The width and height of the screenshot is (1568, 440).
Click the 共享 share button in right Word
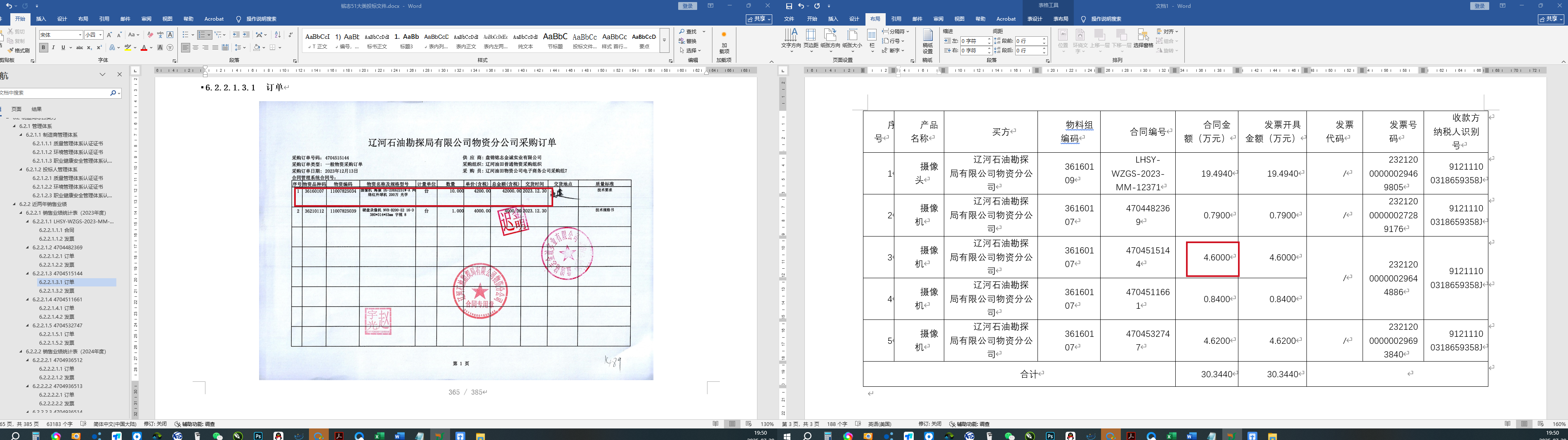pyautogui.click(x=1551, y=19)
